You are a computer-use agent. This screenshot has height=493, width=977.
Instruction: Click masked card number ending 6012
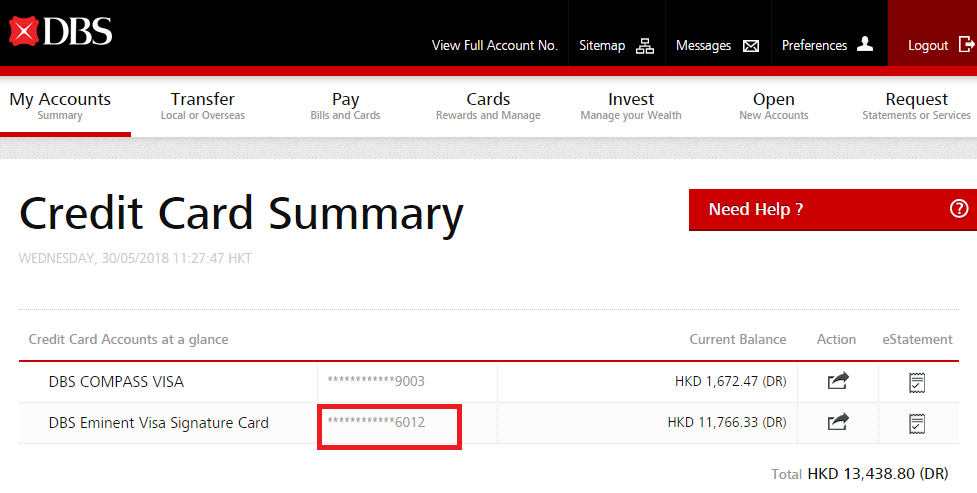pos(376,423)
